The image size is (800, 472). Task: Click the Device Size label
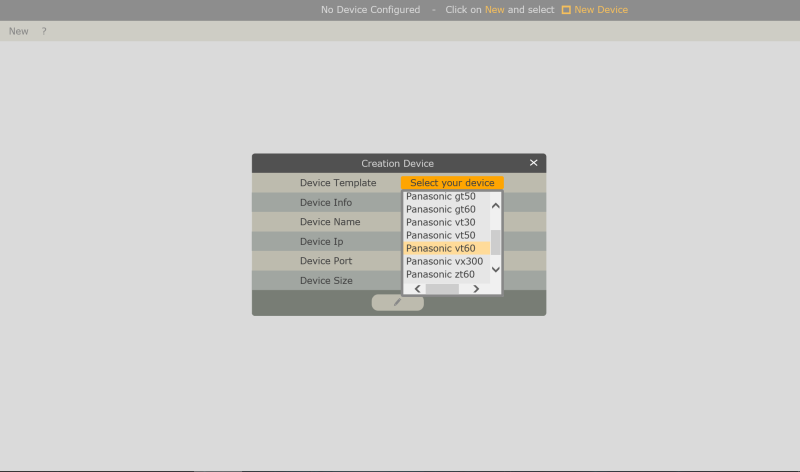coord(326,281)
